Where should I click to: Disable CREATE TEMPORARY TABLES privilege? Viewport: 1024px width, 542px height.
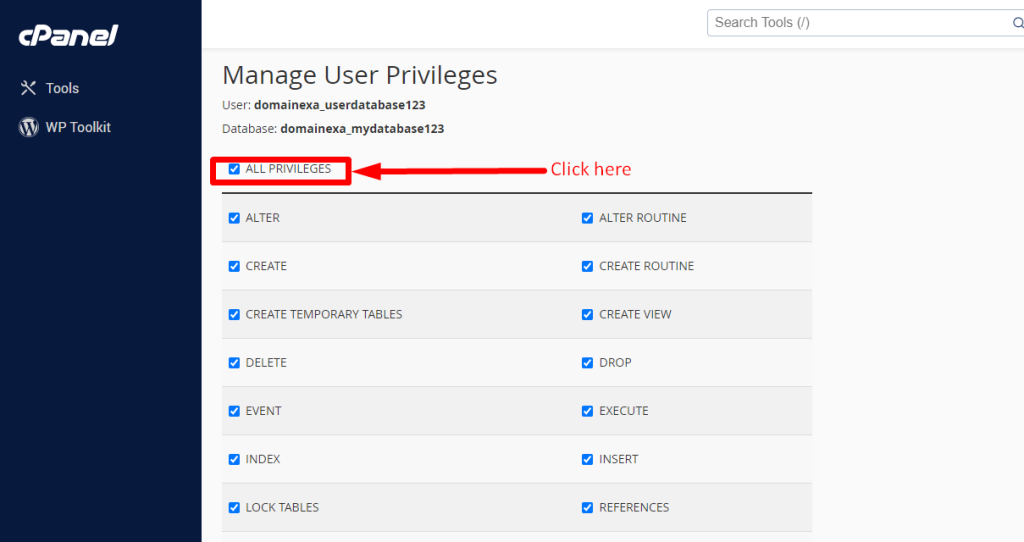point(234,314)
